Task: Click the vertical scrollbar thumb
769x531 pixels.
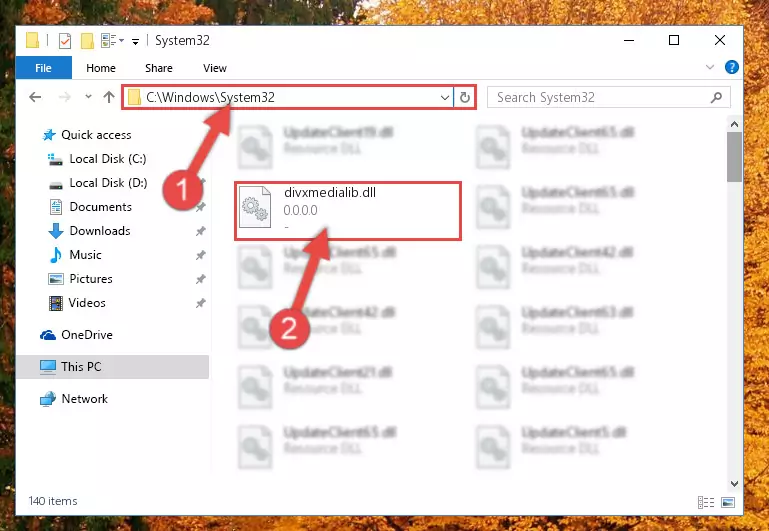Action: pos(734,157)
